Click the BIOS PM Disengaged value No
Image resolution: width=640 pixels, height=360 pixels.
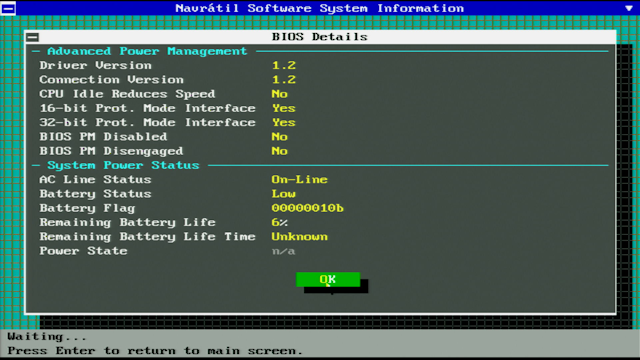pos(280,151)
